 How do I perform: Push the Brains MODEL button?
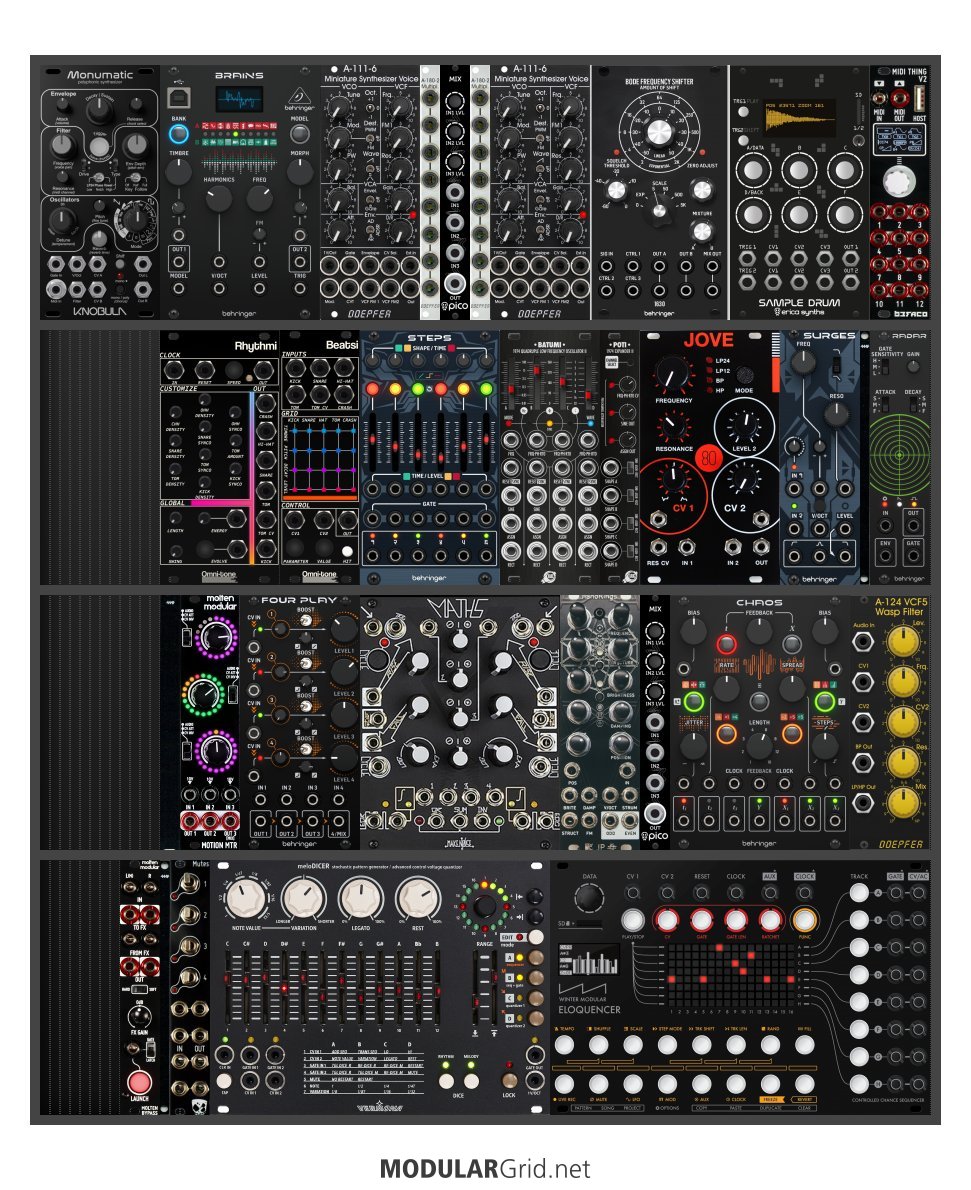tap(300, 134)
